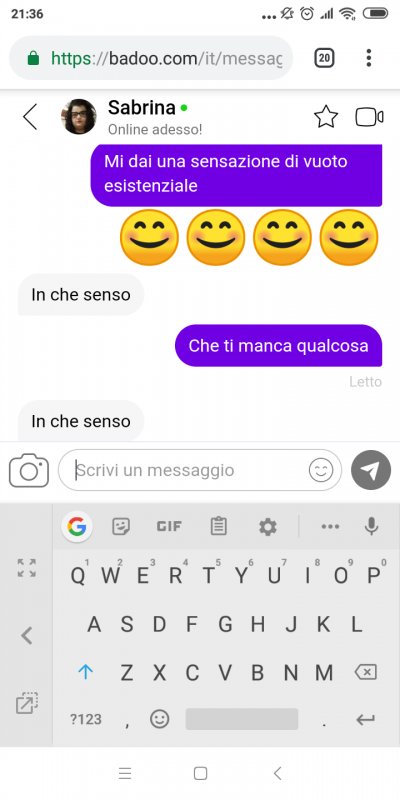This screenshot has width=400, height=800.
Task: Open Google search on the keyboard
Action: [x=77, y=526]
